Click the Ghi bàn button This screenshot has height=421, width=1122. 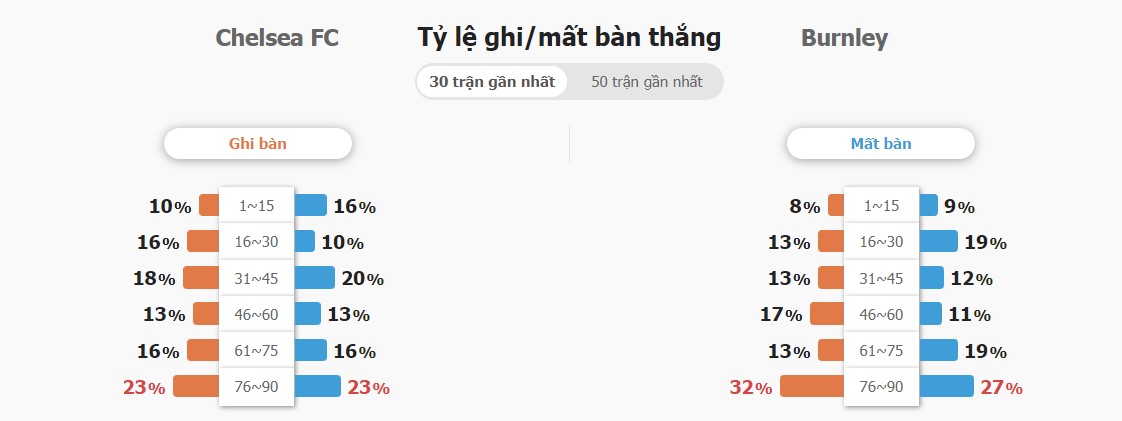point(258,143)
